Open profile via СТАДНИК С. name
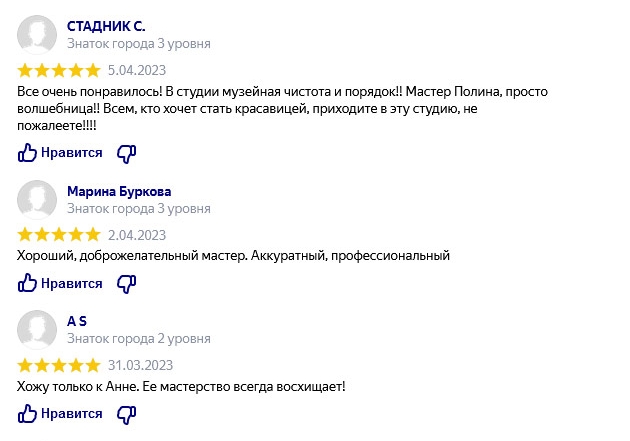This screenshot has height=441, width=630. pos(106,26)
